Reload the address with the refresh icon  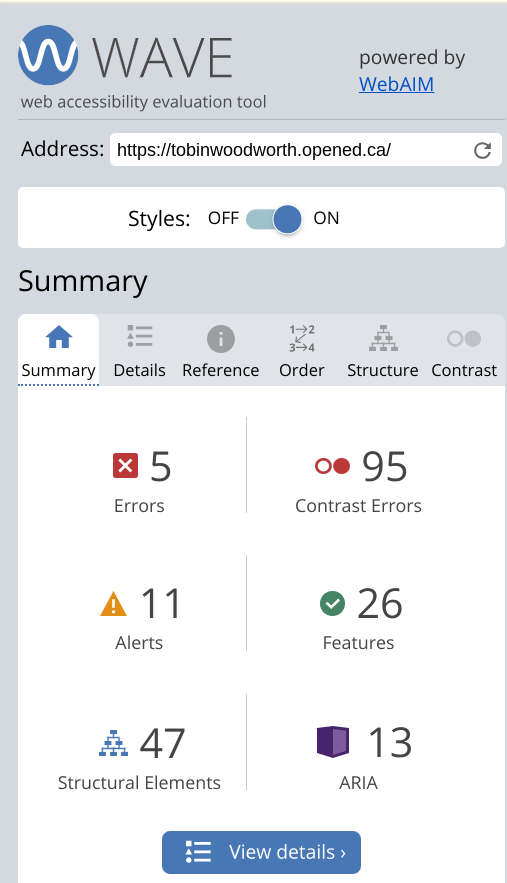coord(482,150)
